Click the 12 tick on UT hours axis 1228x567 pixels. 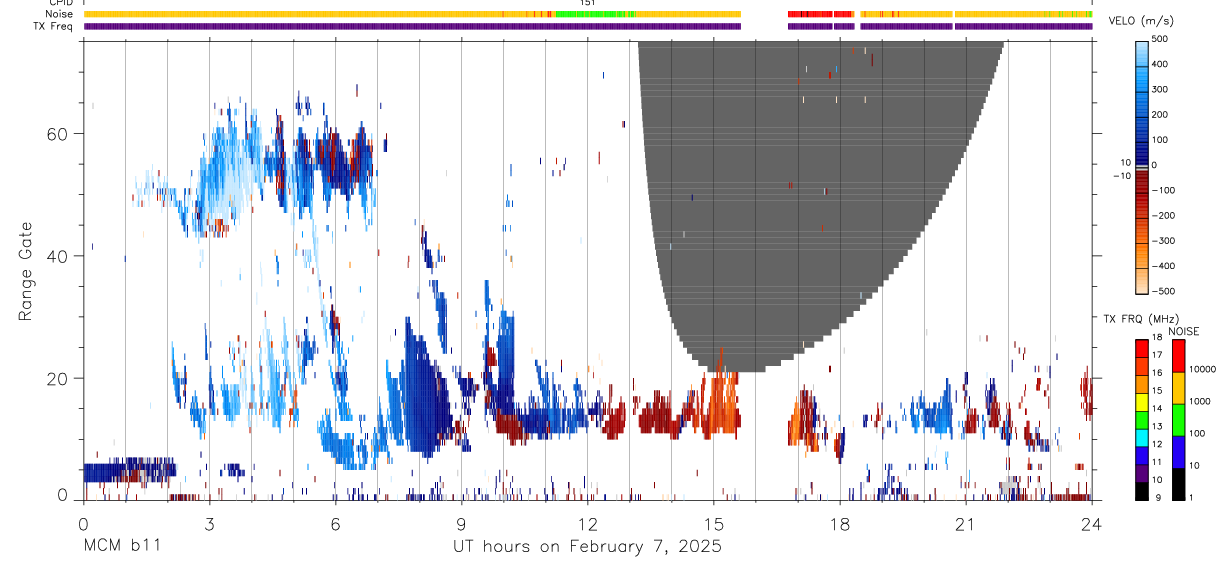pyautogui.click(x=588, y=524)
